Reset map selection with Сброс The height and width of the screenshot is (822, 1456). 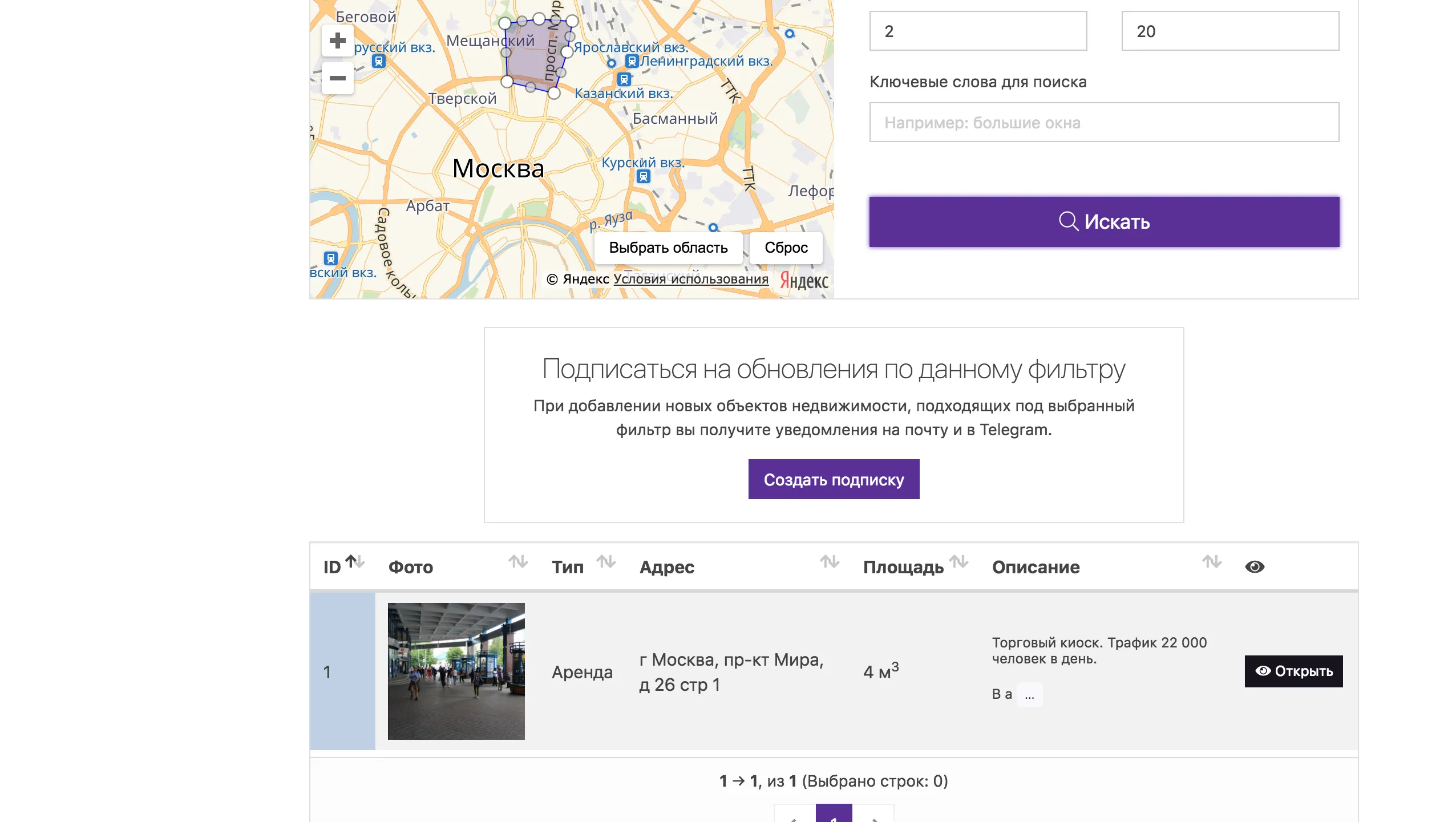[786, 248]
